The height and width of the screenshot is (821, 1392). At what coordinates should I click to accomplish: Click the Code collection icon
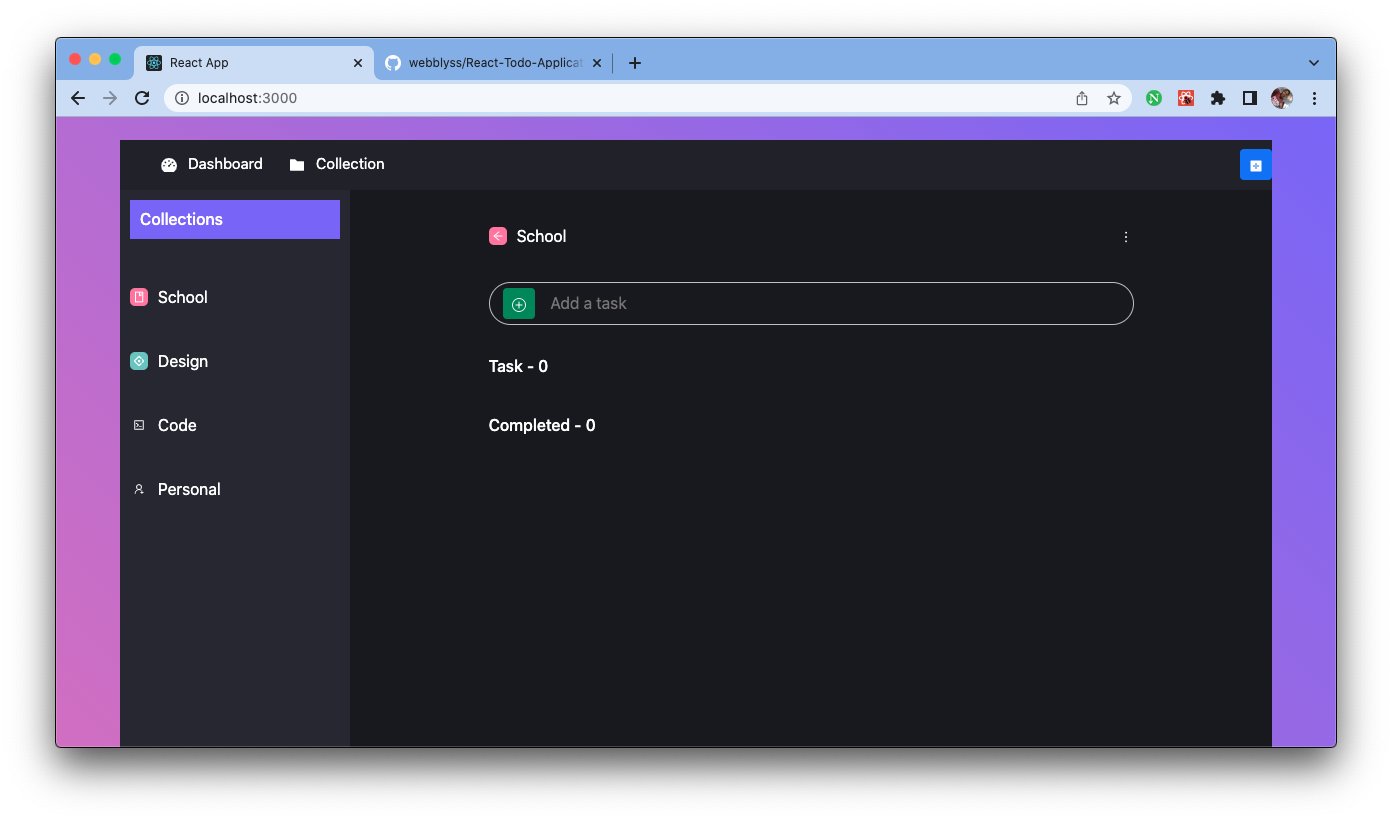[138, 425]
